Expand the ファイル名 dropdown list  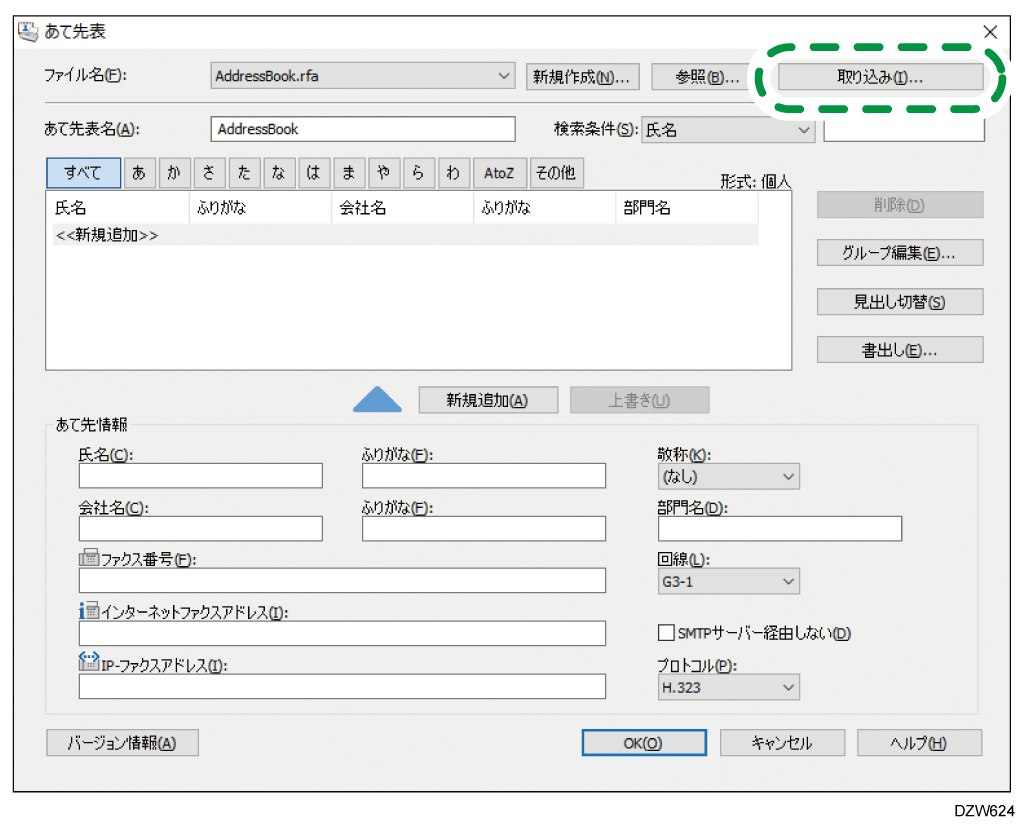point(504,76)
